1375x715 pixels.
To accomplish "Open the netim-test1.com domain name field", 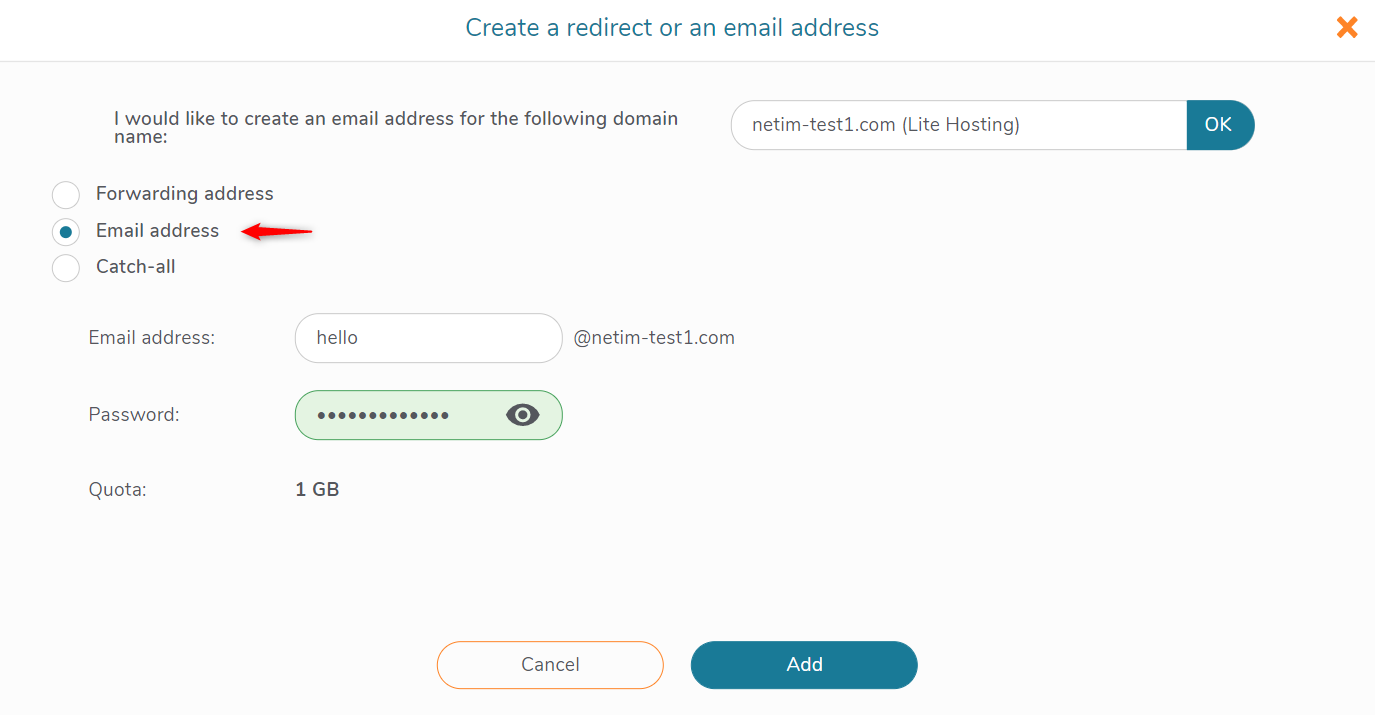I will click(x=959, y=125).
